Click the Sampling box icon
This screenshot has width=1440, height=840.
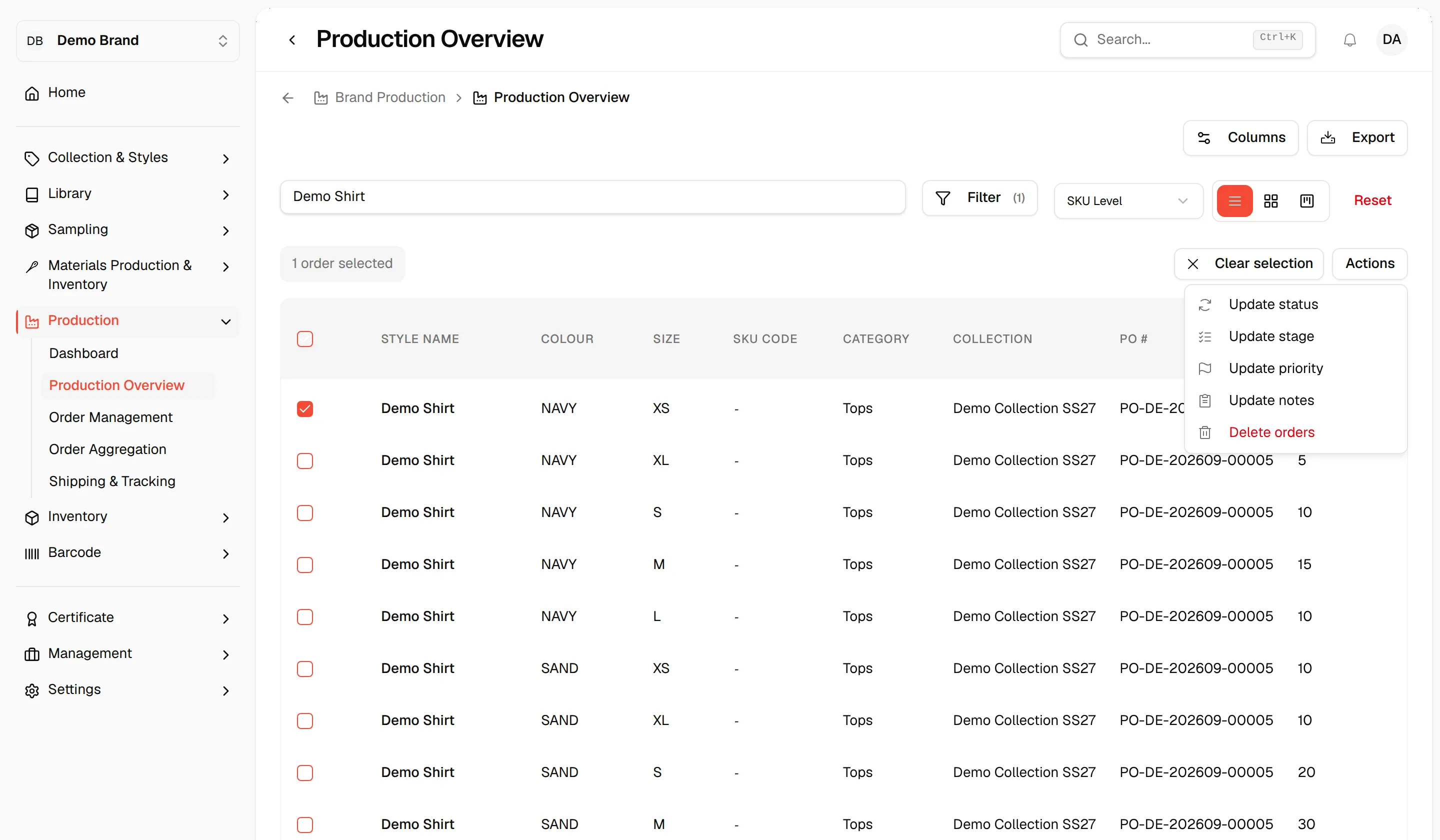coord(32,230)
